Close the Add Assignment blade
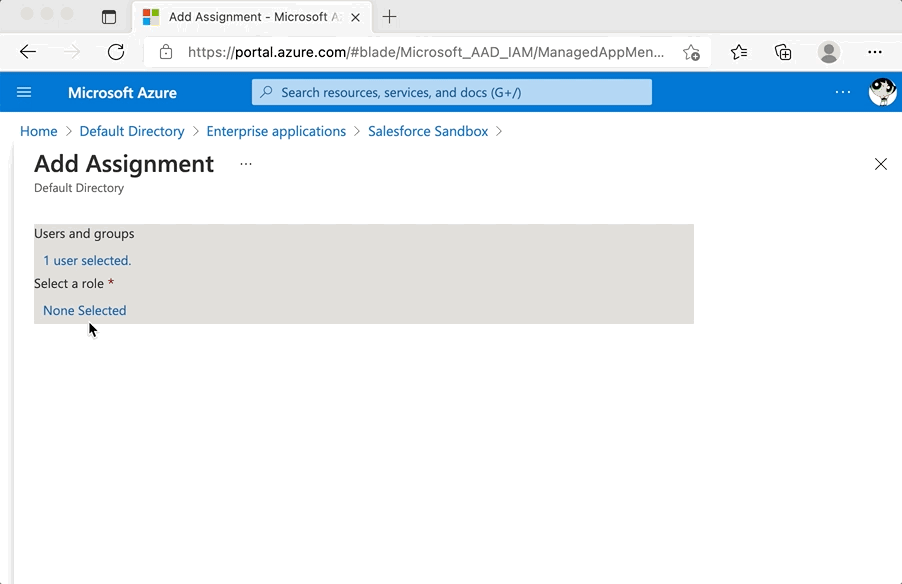This screenshot has height=584, width=902. (x=880, y=164)
